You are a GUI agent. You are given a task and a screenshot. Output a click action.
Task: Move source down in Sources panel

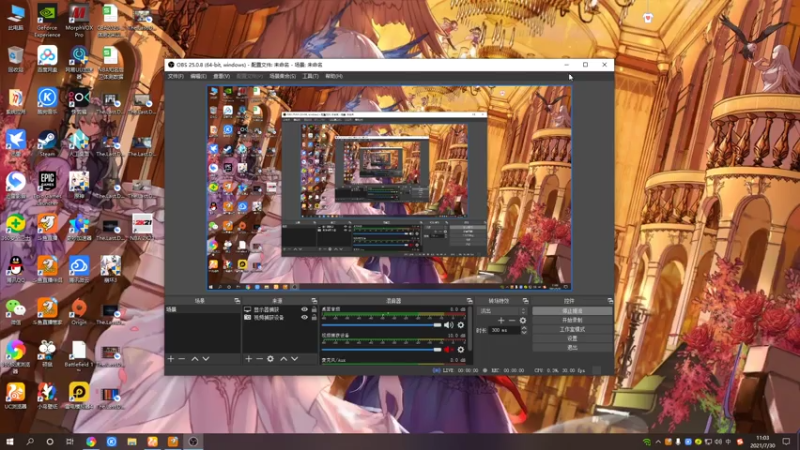click(x=294, y=359)
